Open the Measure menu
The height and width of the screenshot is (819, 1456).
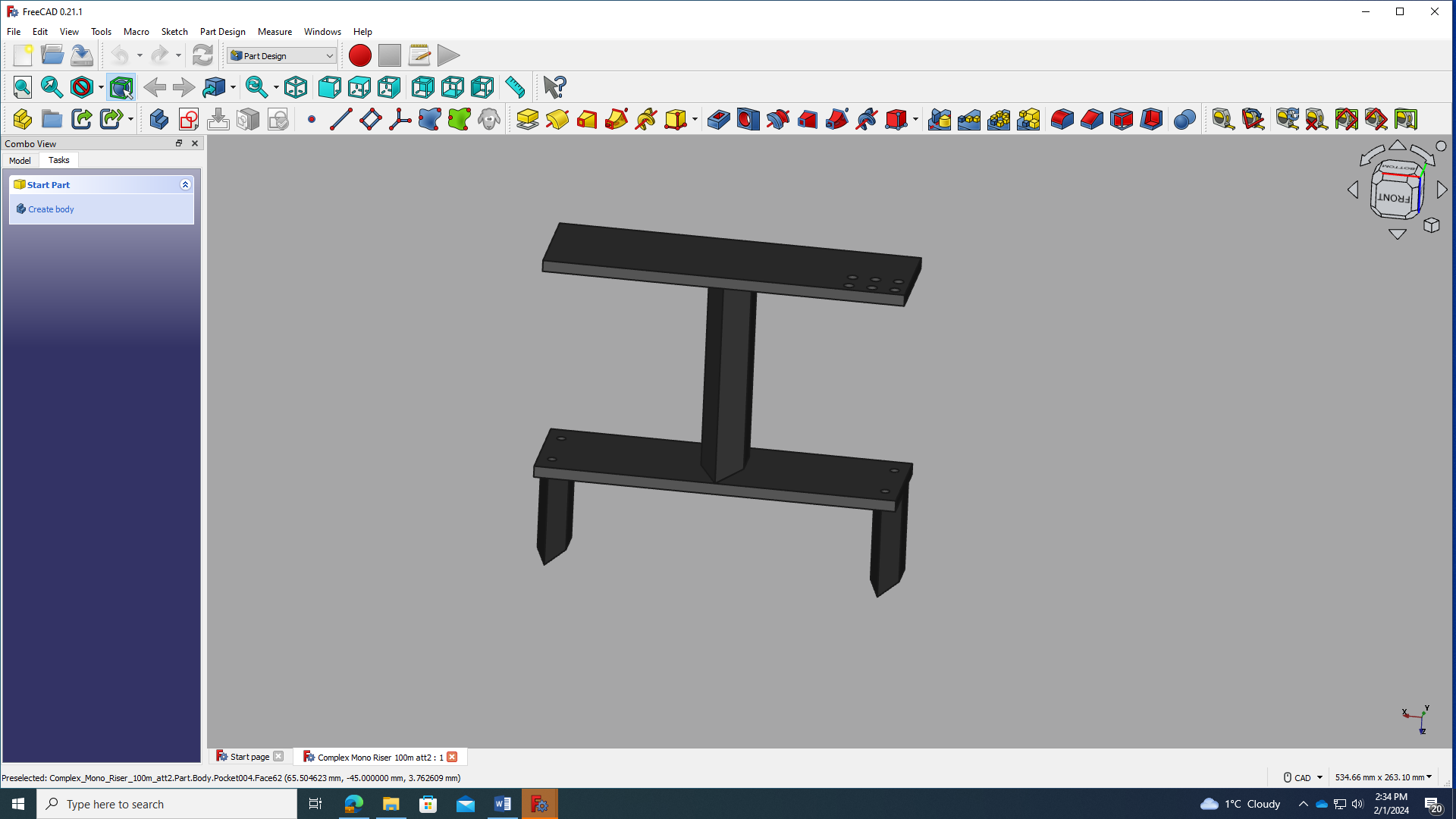(275, 32)
